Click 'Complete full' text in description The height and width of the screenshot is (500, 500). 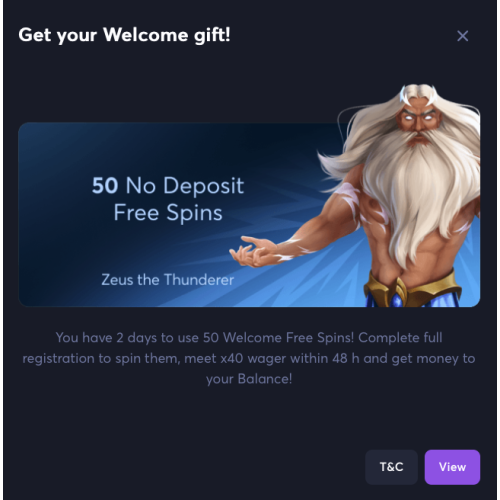pyautogui.click(x=400, y=338)
